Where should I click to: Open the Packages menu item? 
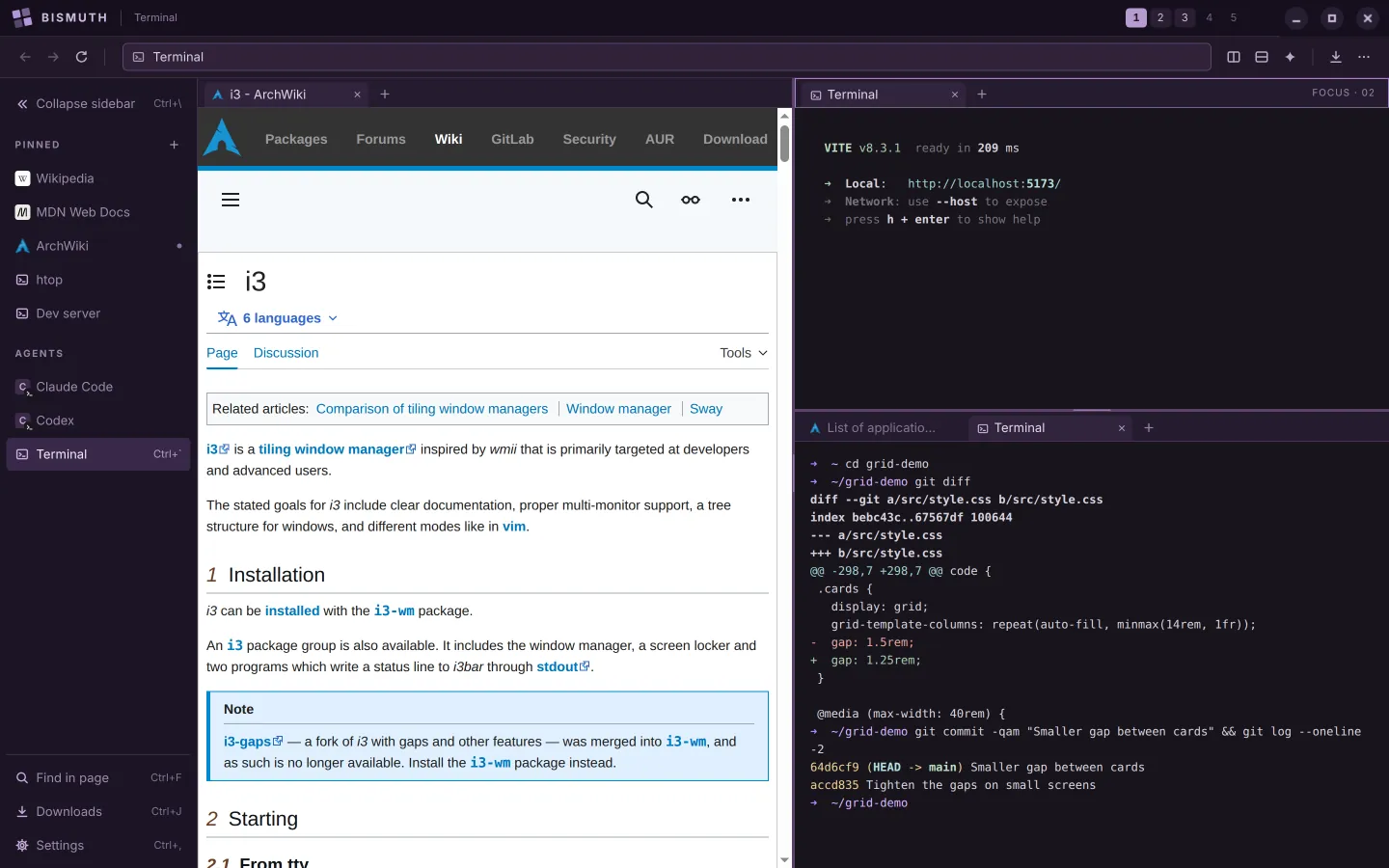296,139
